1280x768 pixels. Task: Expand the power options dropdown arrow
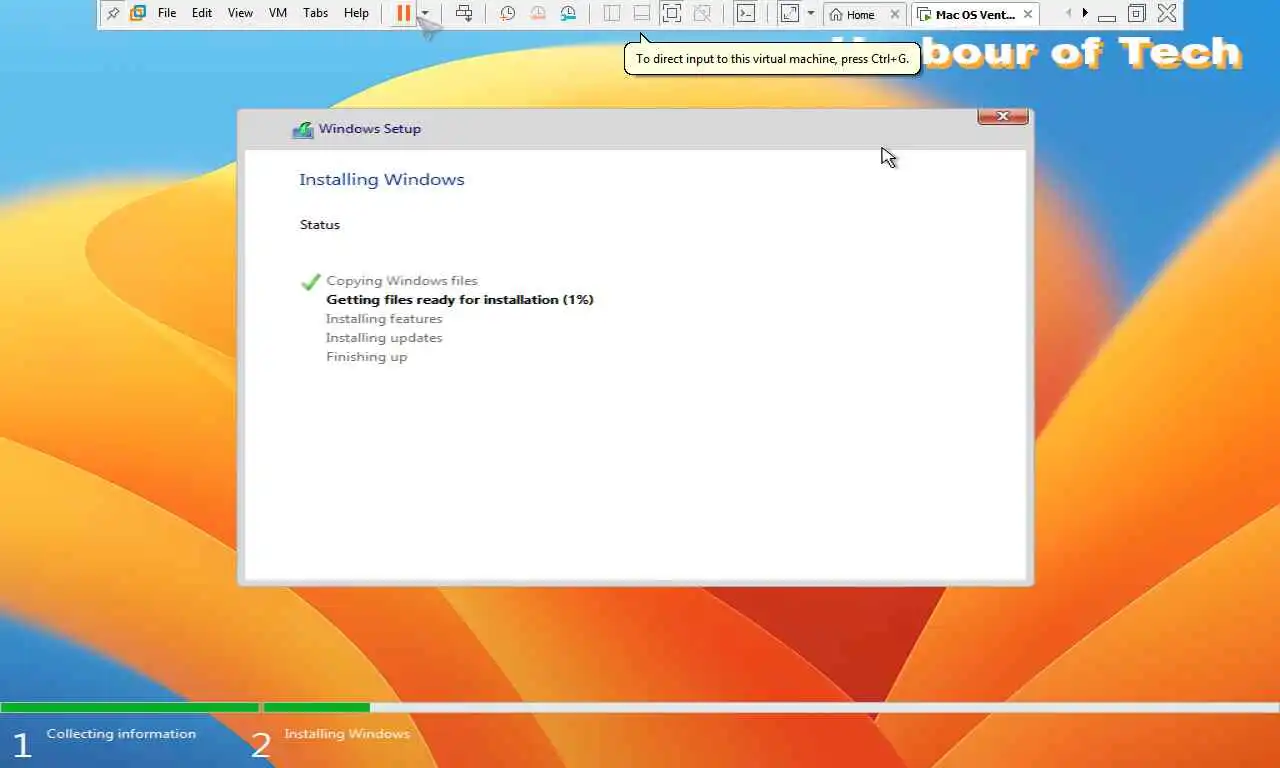coord(425,14)
